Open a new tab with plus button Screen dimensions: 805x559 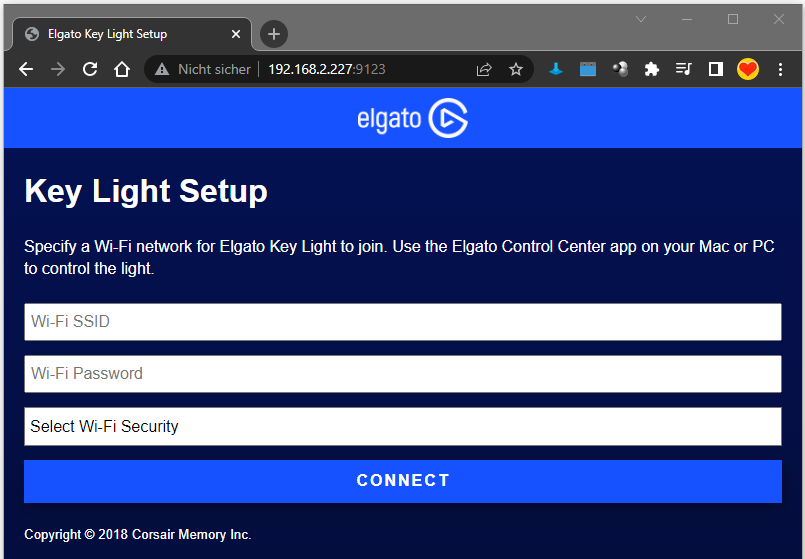[x=273, y=34]
